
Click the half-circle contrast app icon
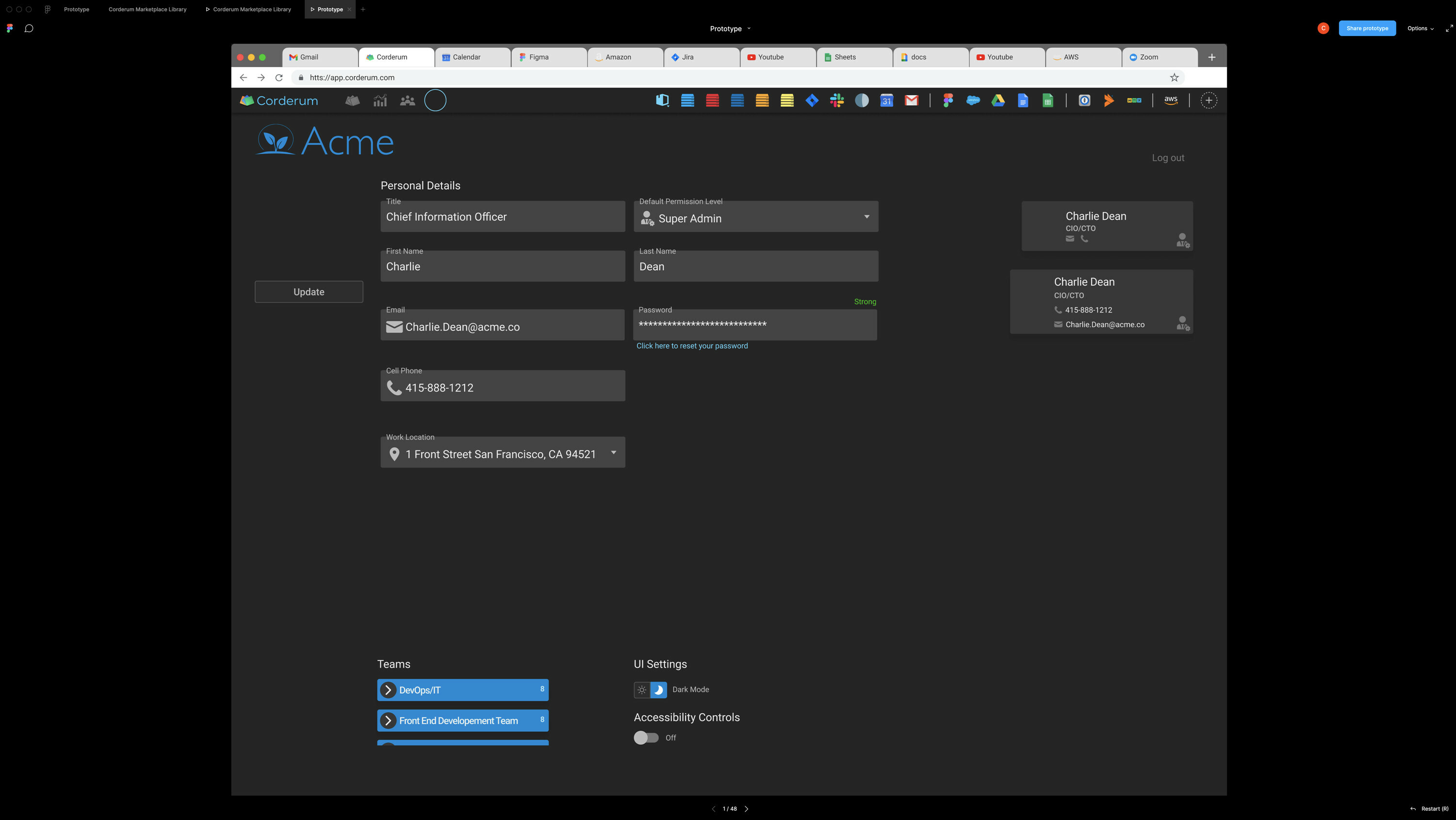(861, 100)
